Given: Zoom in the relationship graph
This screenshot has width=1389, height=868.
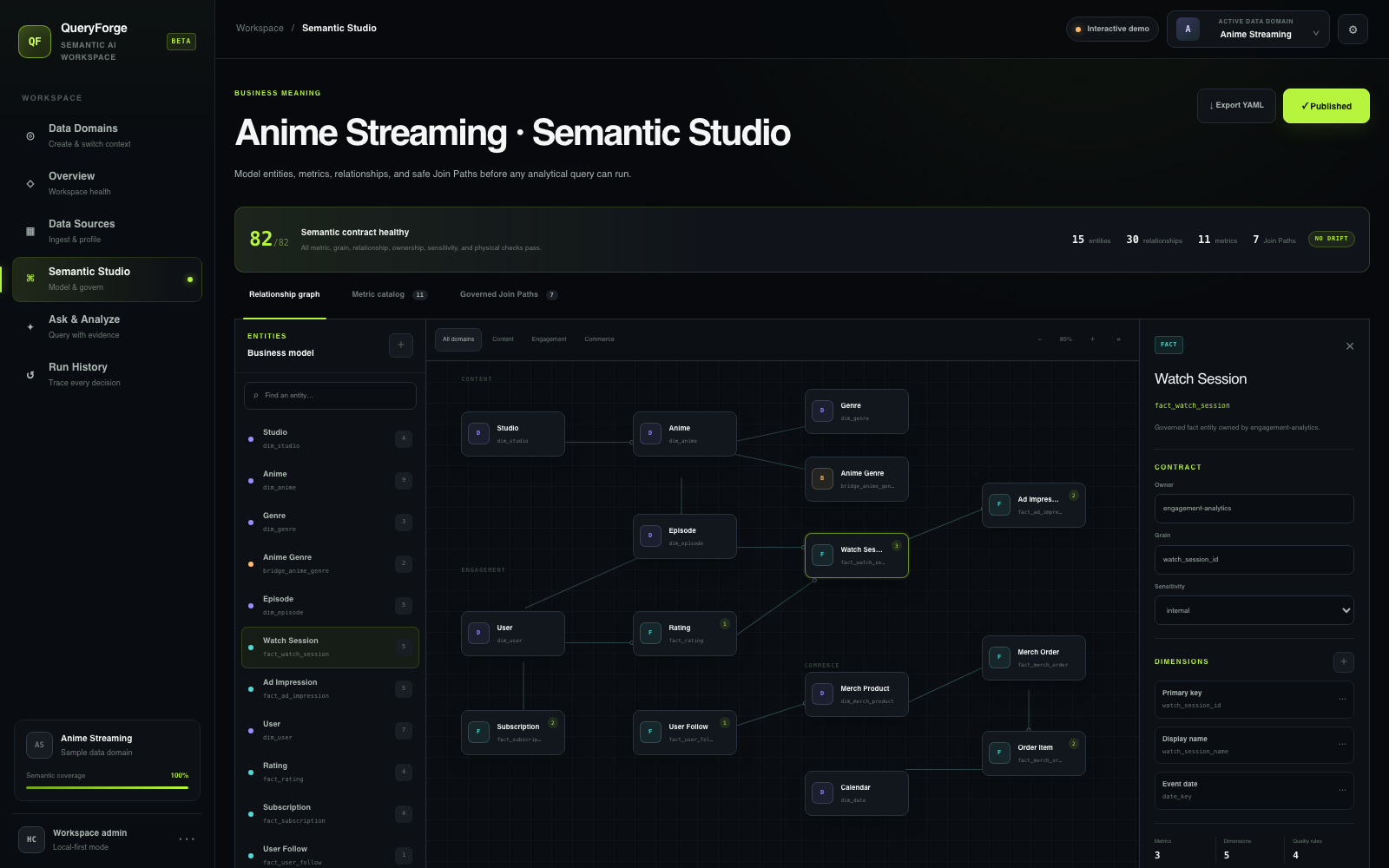Looking at the screenshot, I should [x=1092, y=339].
